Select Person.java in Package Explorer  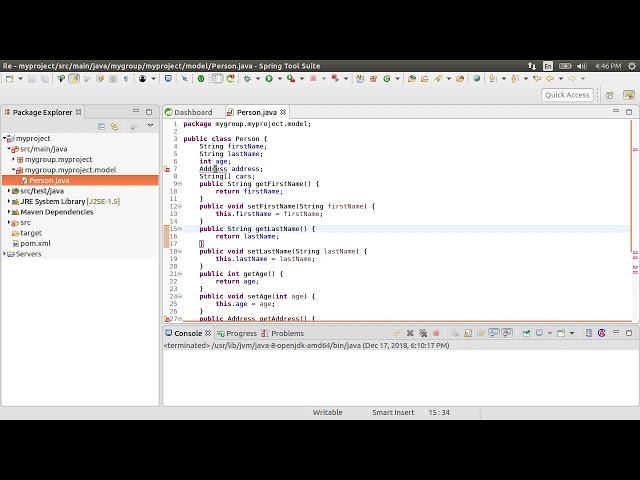(x=49, y=180)
